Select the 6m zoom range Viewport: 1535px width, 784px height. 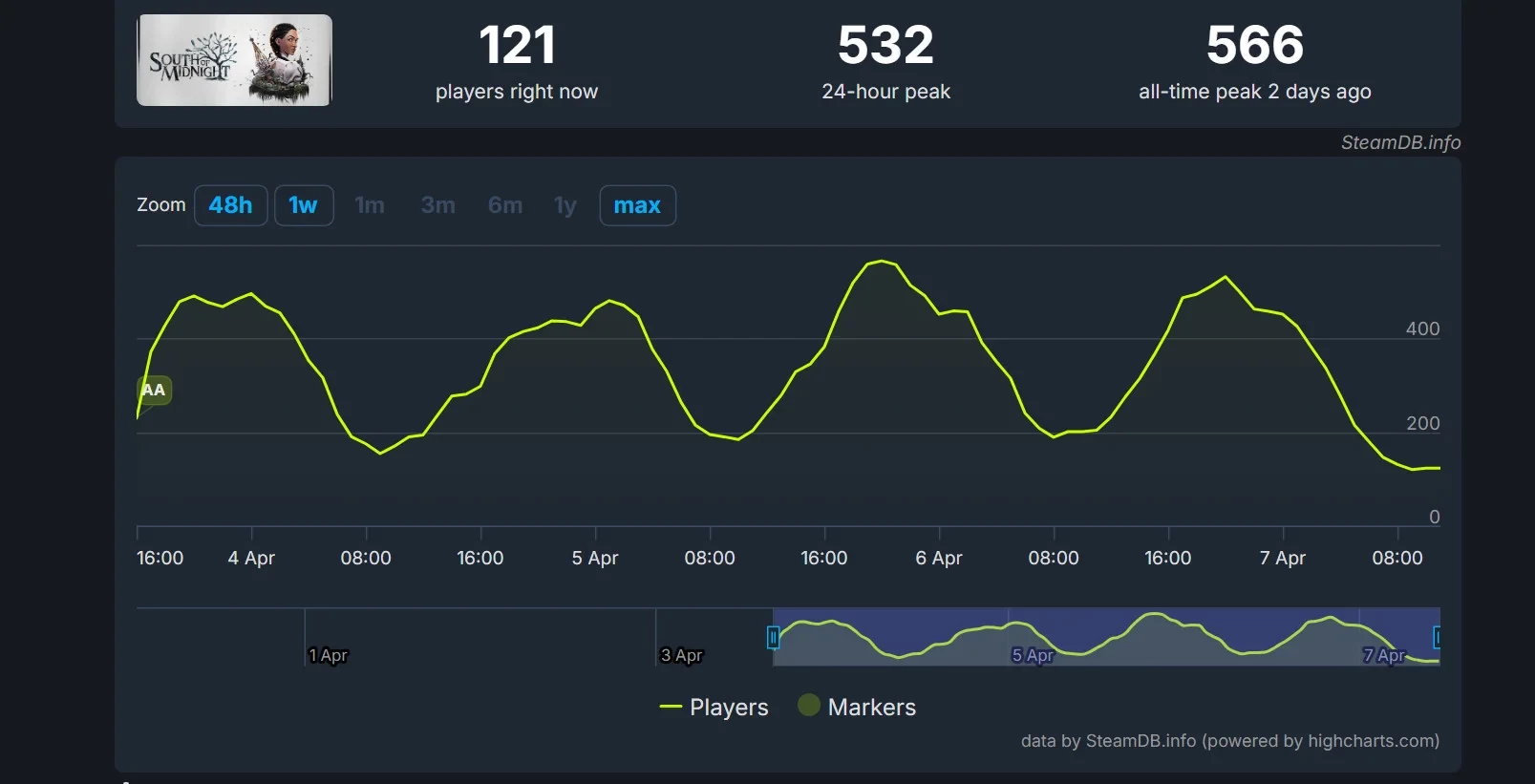(504, 205)
